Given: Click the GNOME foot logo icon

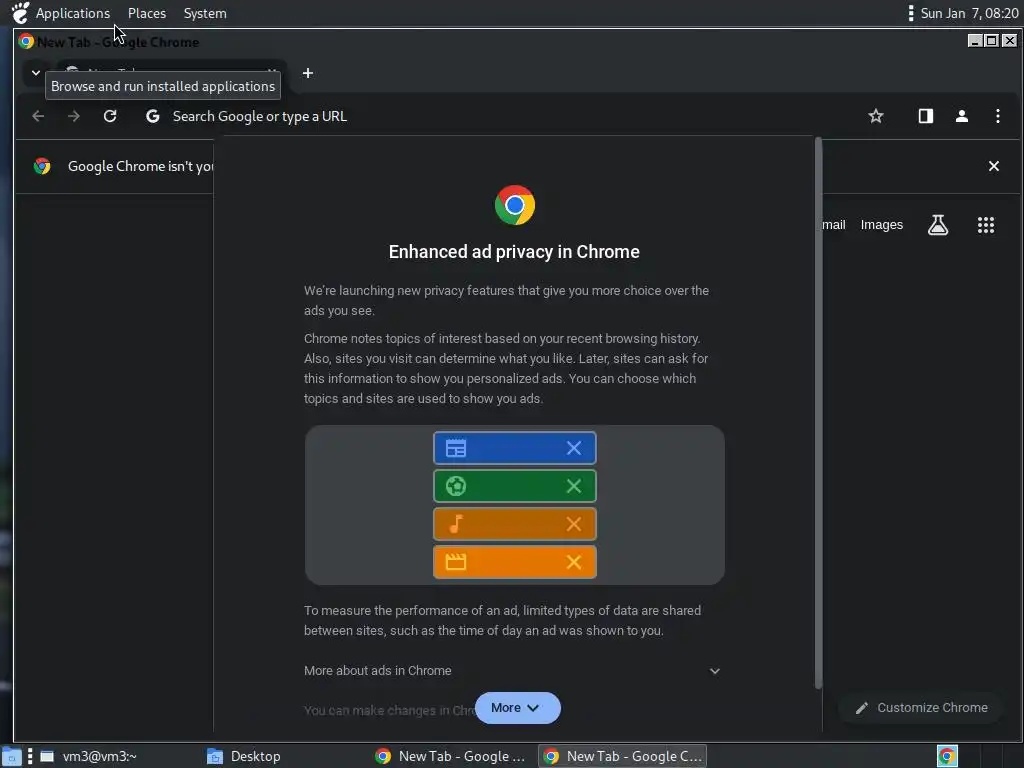Looking at the screenshot, I should coord(20,13).
